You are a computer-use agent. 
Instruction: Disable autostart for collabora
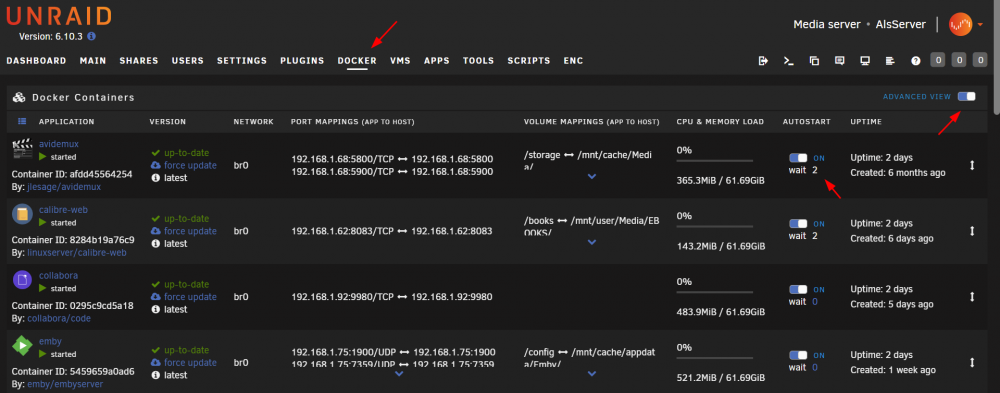798,289
